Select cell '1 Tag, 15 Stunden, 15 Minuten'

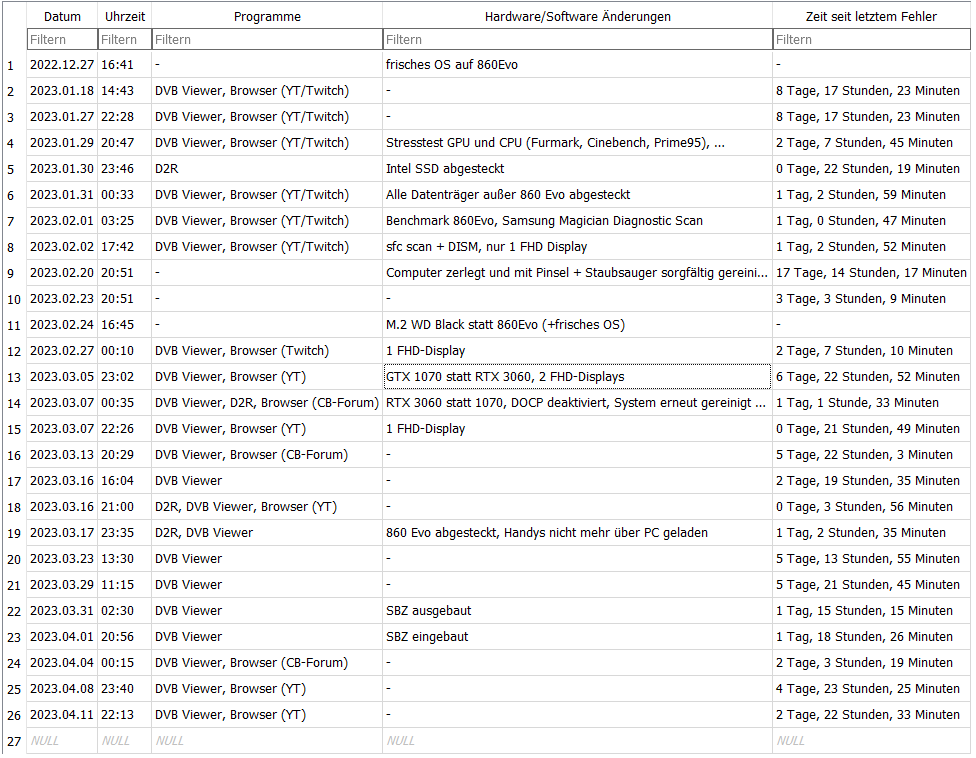tap(871, 611)
